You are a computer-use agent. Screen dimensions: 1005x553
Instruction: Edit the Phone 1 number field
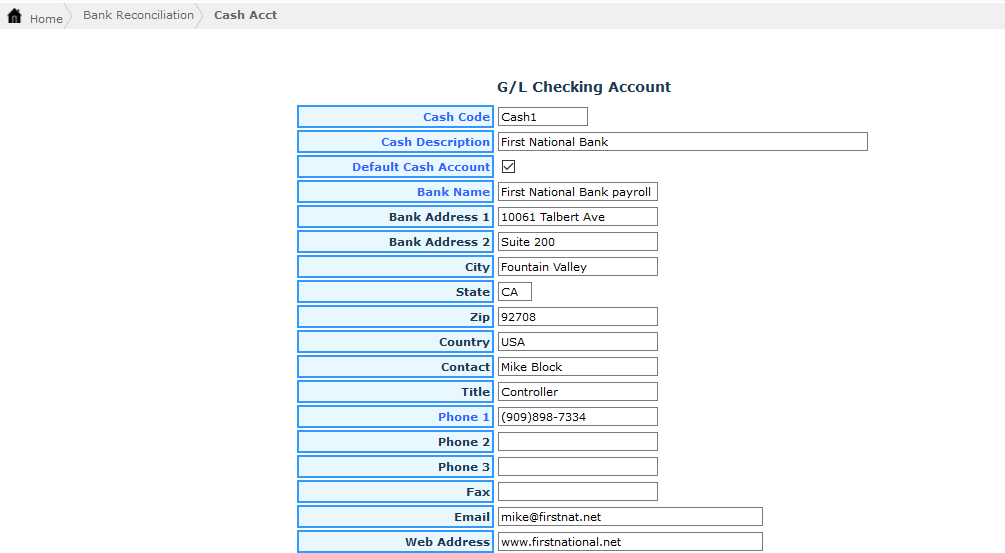coord(577,417)
